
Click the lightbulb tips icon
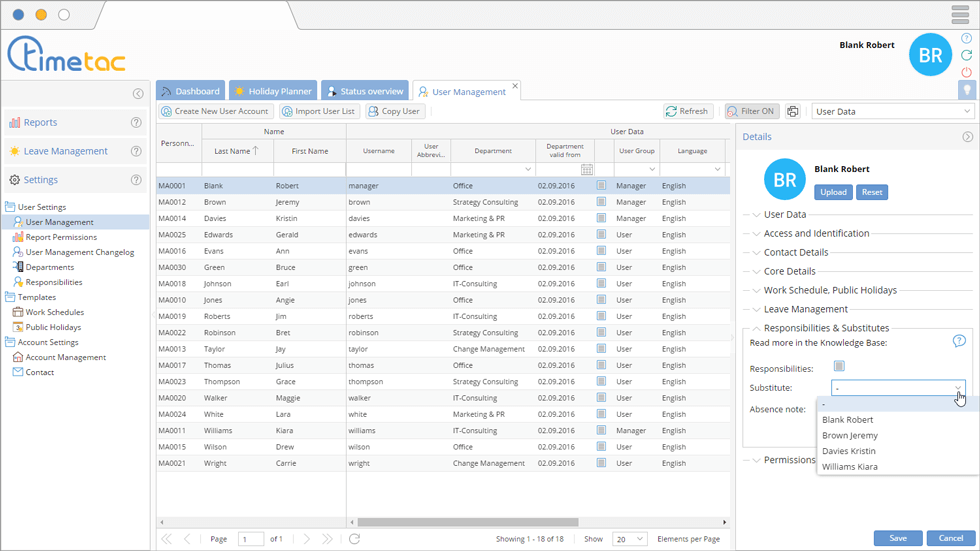tap(966, 90)
